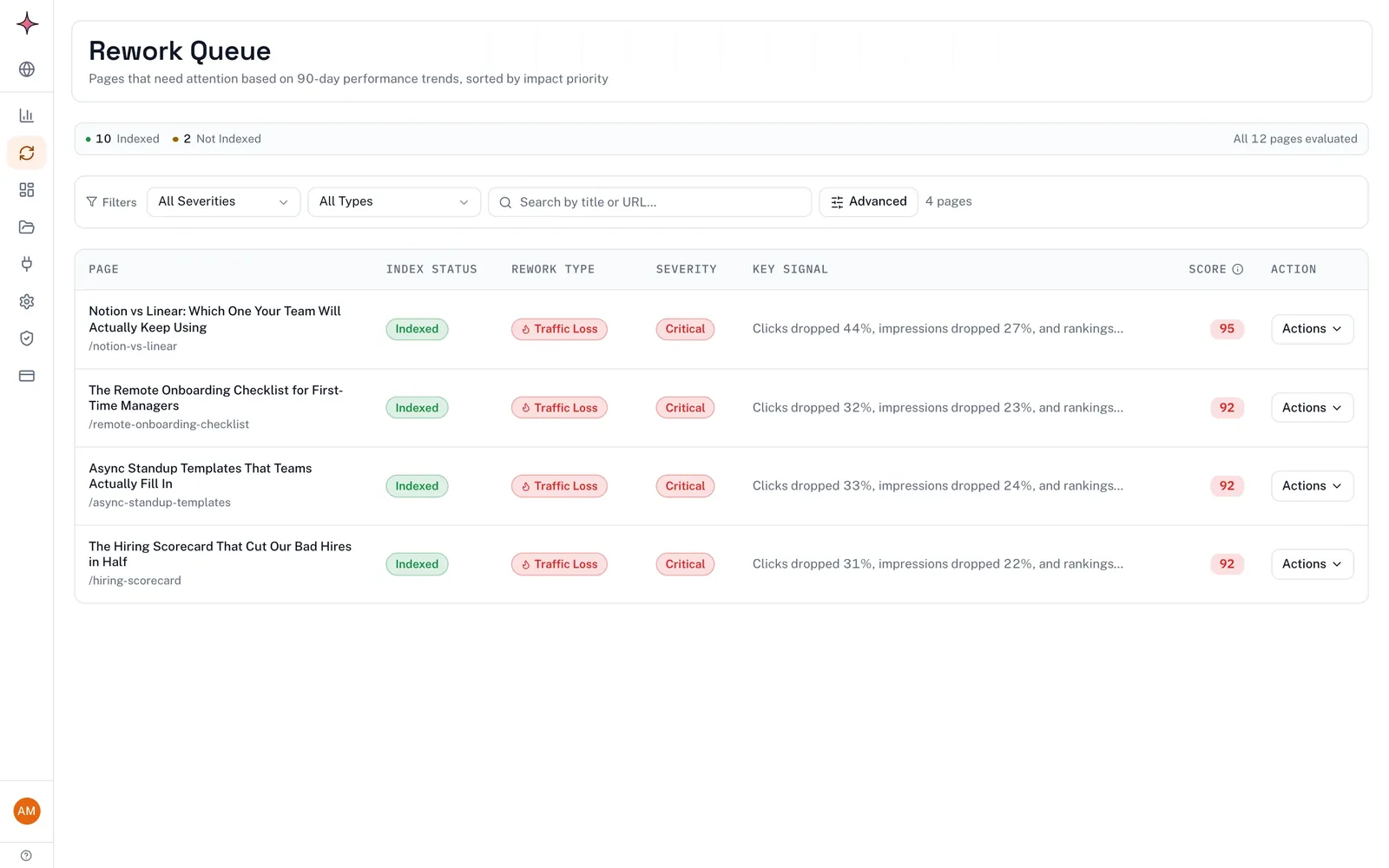The height and width of the screenshot is (868, 1389).
Task: Open Actions menu for Notion vs Linear
Action: (x=1312, y=329)
